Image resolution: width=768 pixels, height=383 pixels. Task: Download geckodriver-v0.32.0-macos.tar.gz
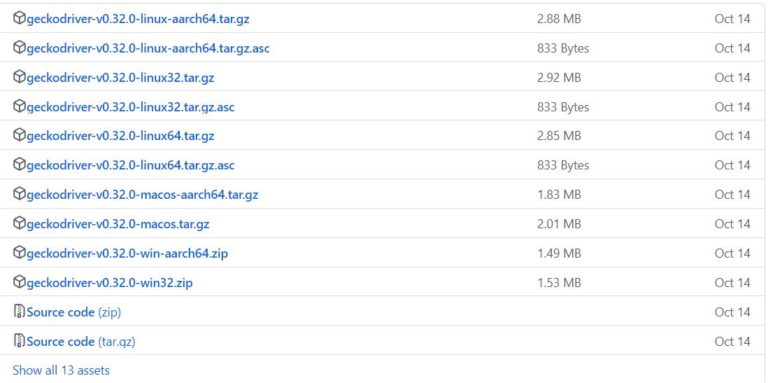118,224
